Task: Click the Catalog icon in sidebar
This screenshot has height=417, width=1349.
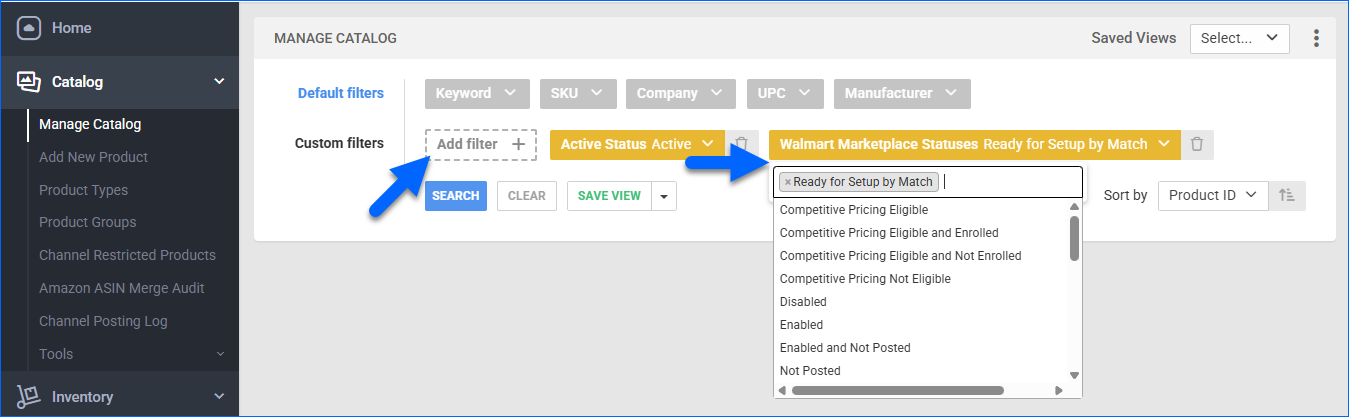Action: [28, 82]
